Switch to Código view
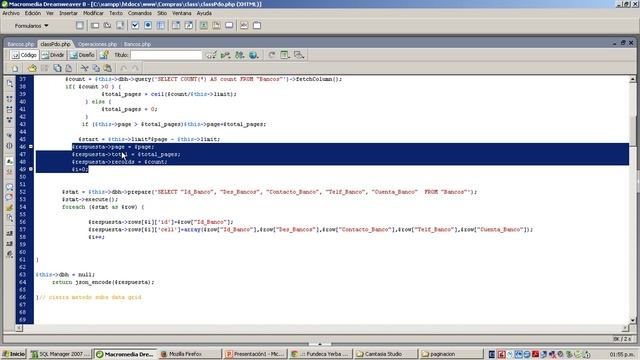 click(24, 55)
